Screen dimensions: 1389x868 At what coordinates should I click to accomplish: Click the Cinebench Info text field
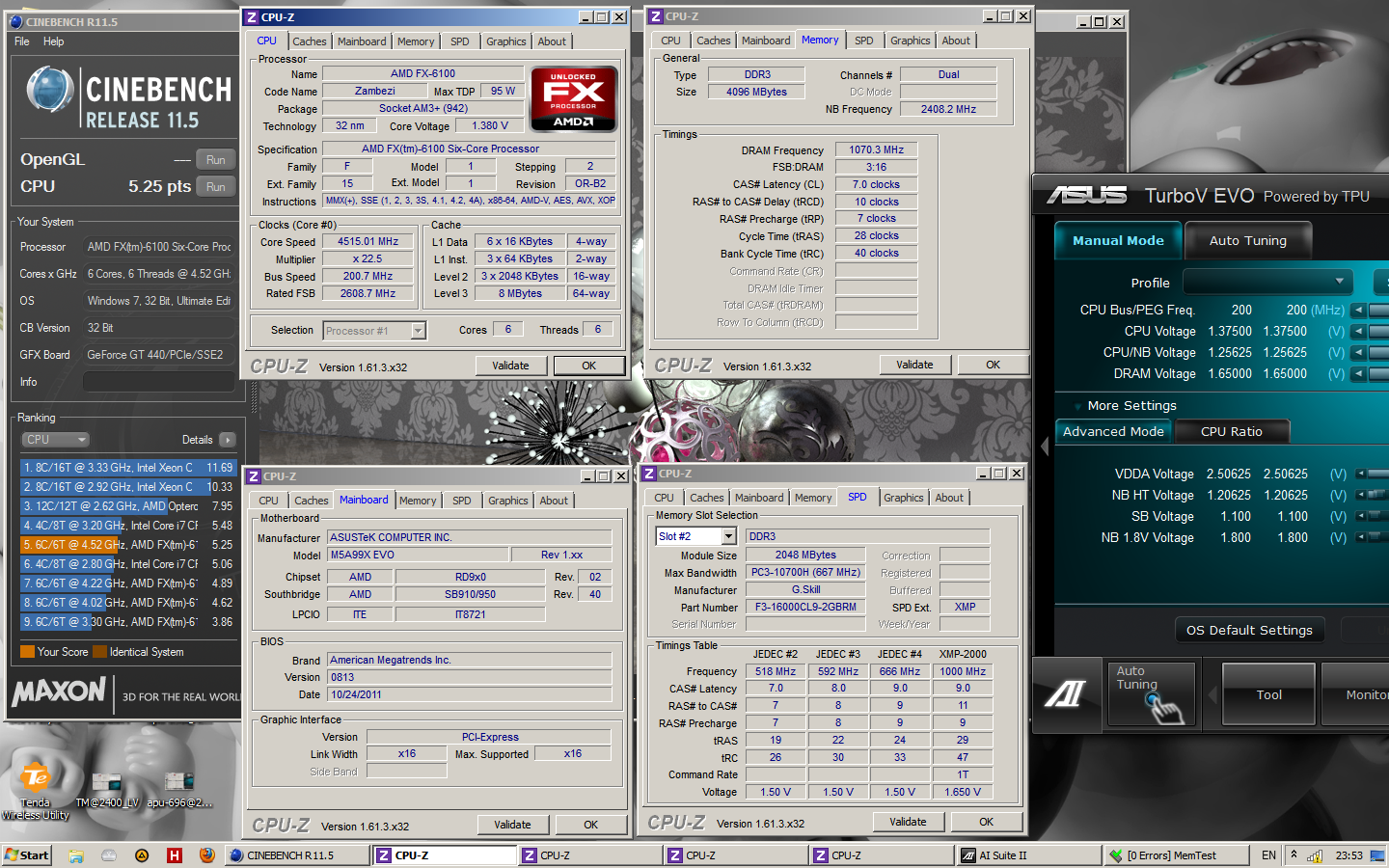tap(159, 382)
